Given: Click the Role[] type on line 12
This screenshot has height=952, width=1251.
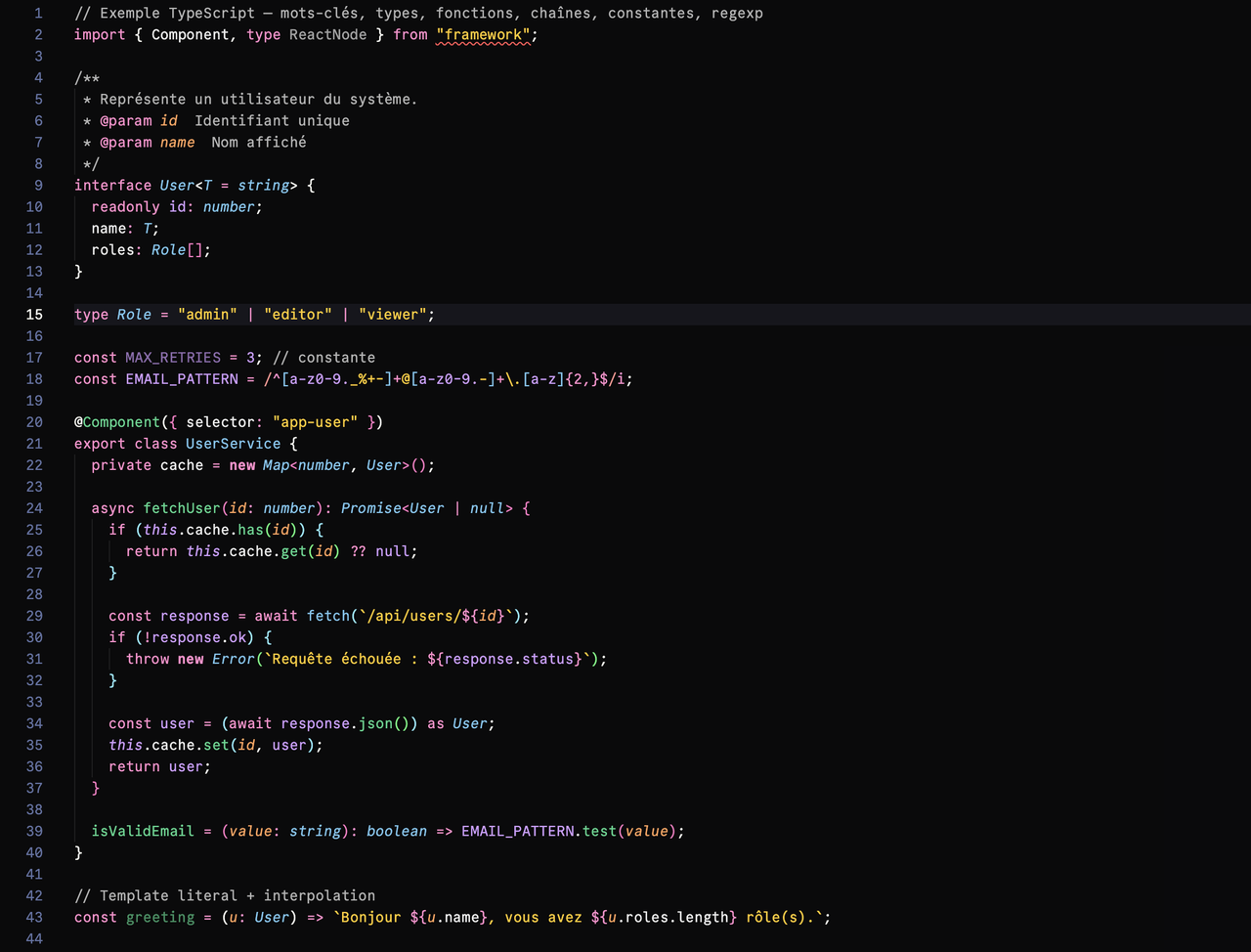Looking at the screenshot, I should [x=177, y=249].
